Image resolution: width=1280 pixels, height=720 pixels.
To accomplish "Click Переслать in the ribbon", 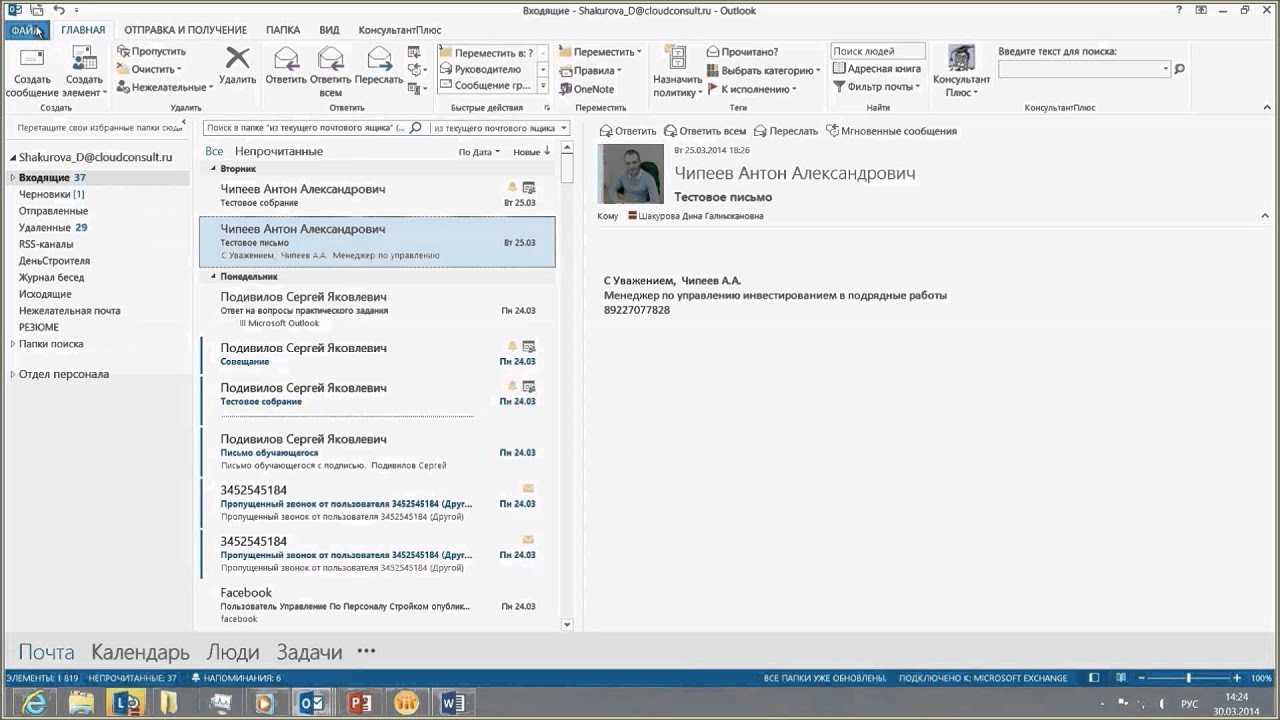I will 378,66.
